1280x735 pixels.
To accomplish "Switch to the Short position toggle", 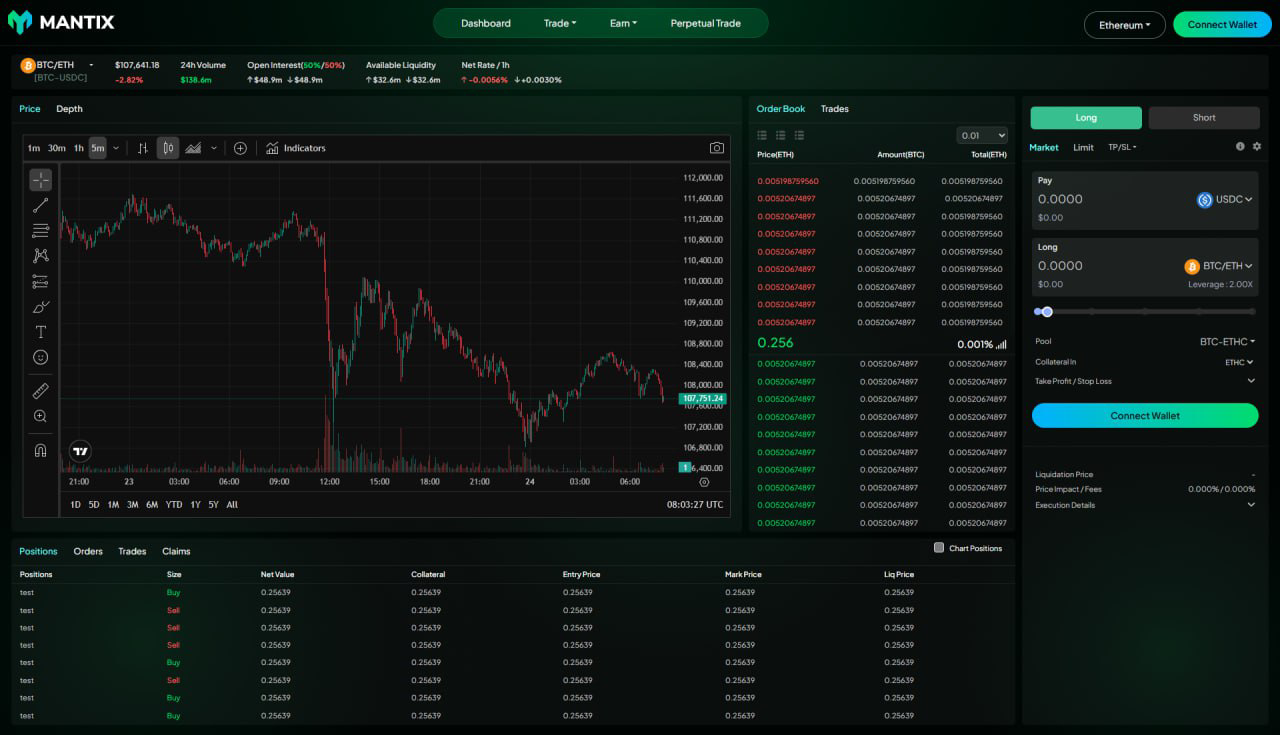I will point(1203,118).
